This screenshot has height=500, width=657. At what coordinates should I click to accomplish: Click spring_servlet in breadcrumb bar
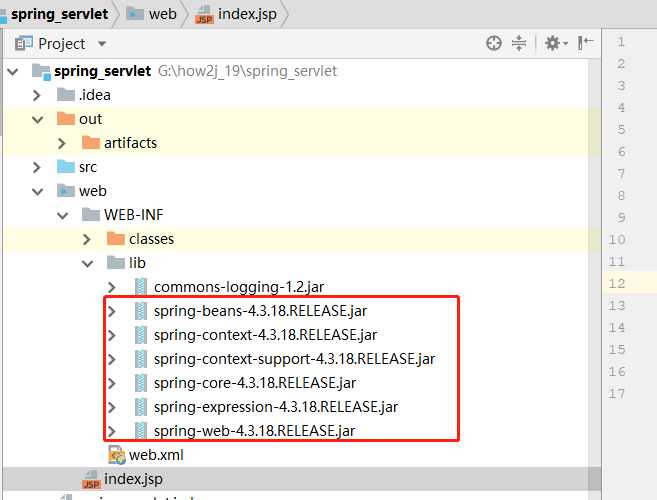click(x=59, y=14)
